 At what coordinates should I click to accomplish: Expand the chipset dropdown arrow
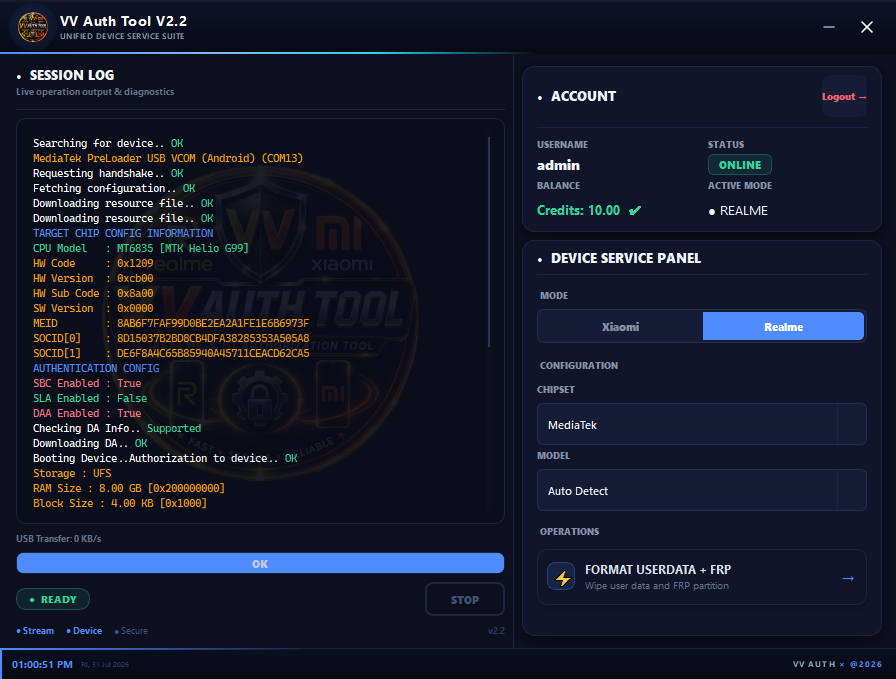(x=851, y=424)
